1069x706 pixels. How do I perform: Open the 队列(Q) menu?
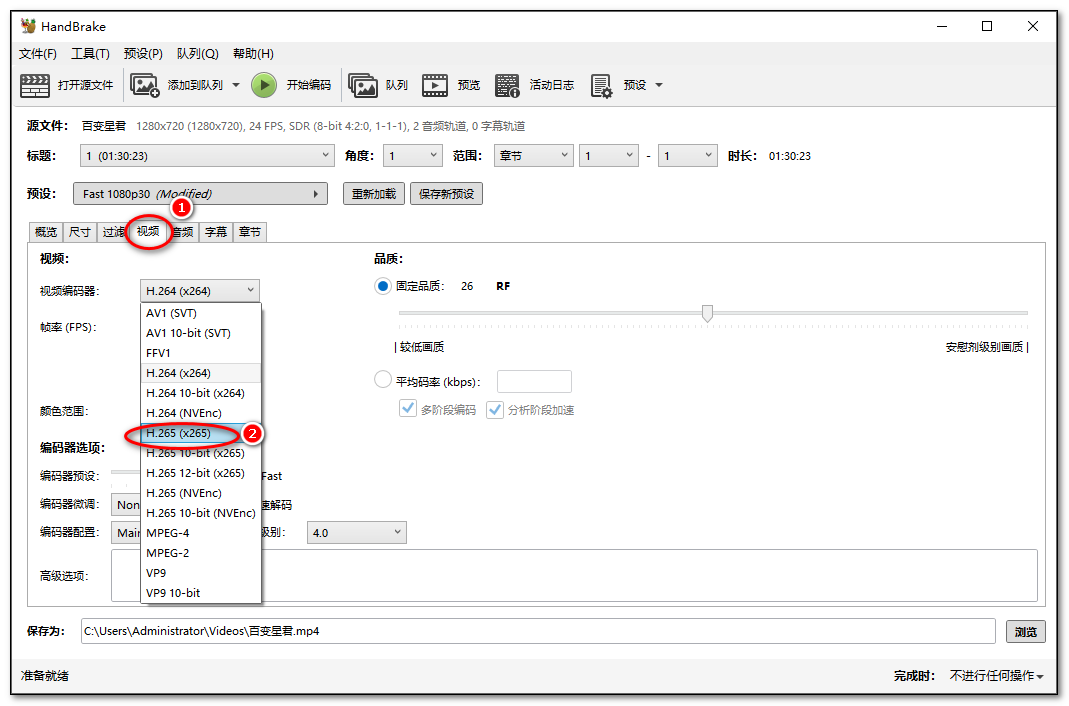click(x=198, y=54)
